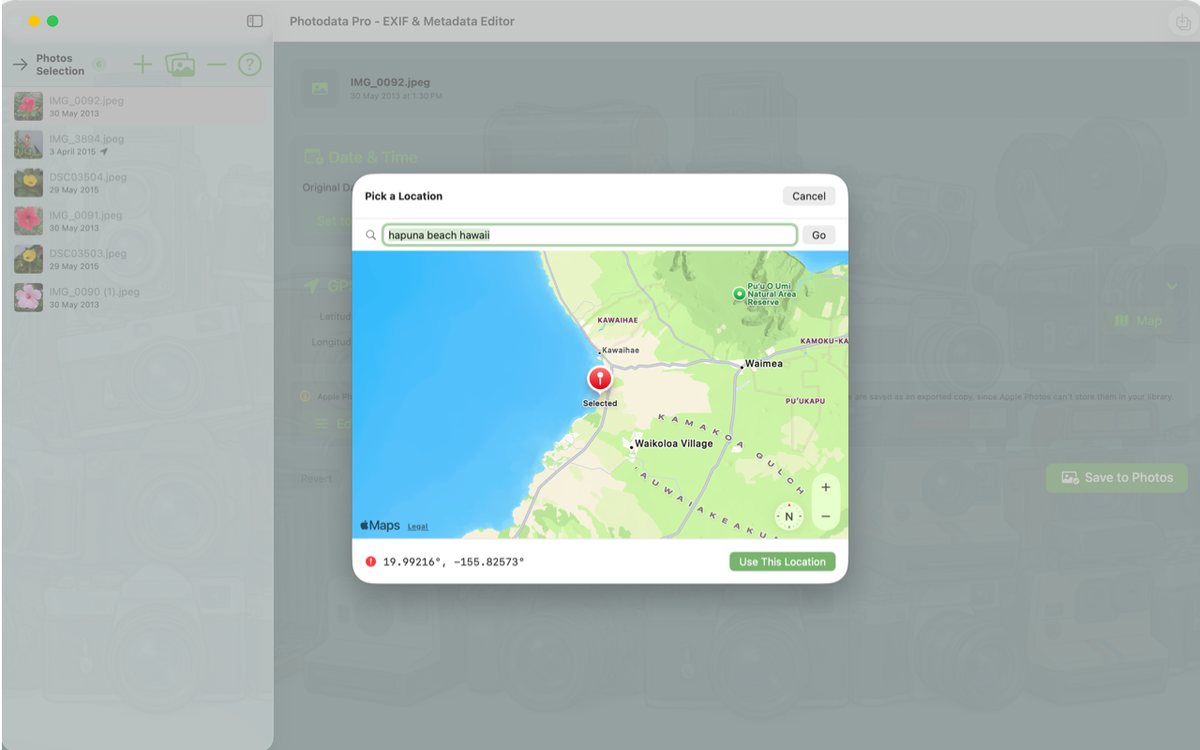Click the PU'UKAPU district label
The height and width of the screenshot is (750, 1200).
(805, 401)
